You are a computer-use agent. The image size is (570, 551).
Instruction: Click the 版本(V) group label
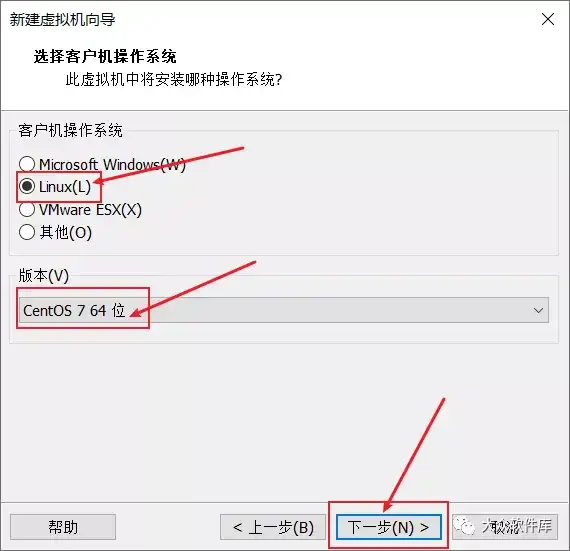[44, 276]
